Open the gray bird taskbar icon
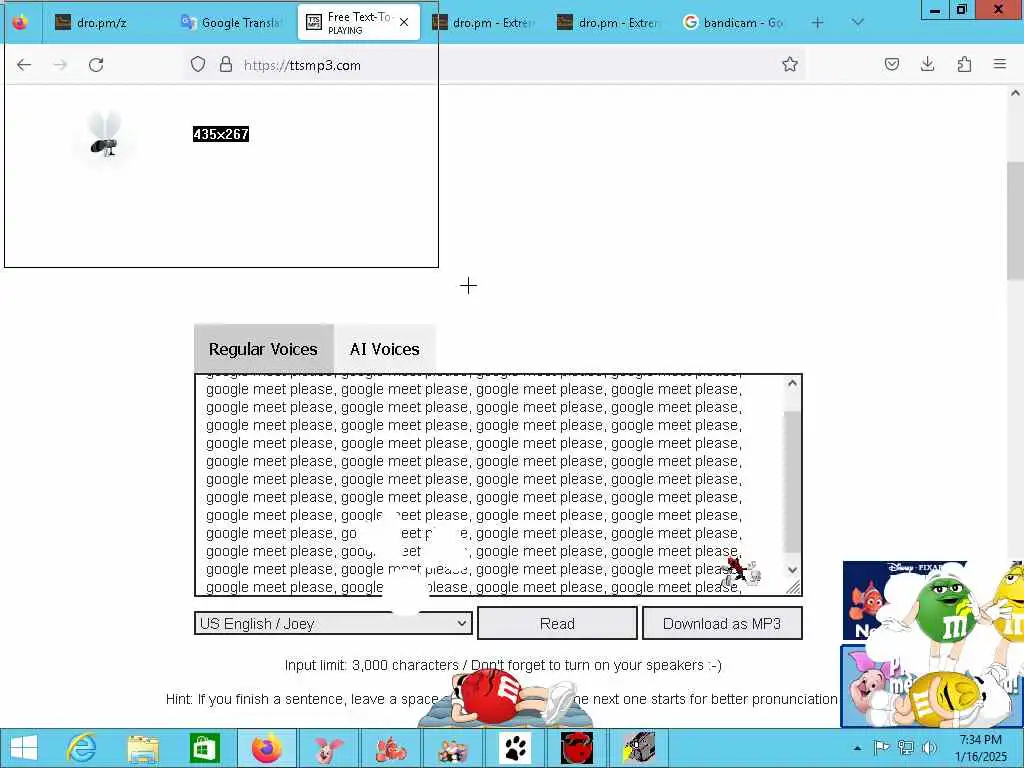The width and height of the screenshot is (1024, 768). pyautogui.click(x=639, y=748)
